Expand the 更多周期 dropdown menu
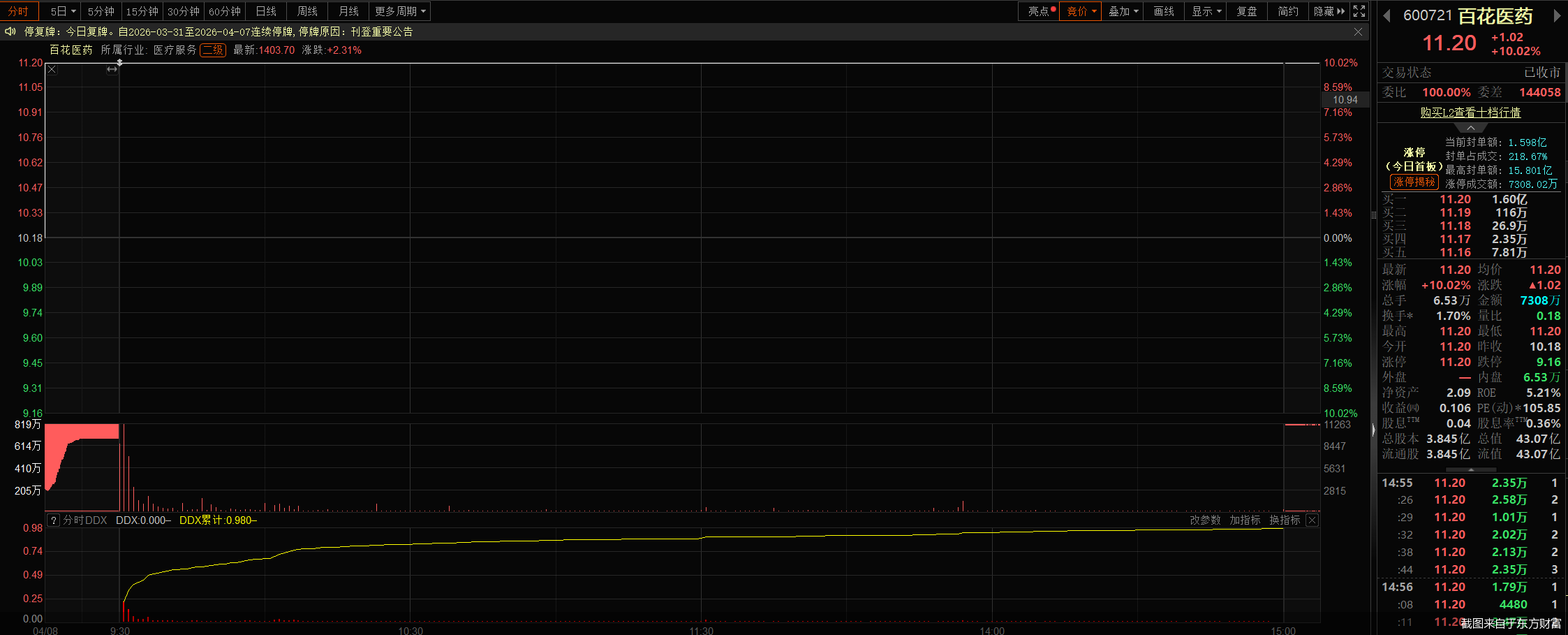The height and width of the screenshot is (635, 1568). (400, 11)
